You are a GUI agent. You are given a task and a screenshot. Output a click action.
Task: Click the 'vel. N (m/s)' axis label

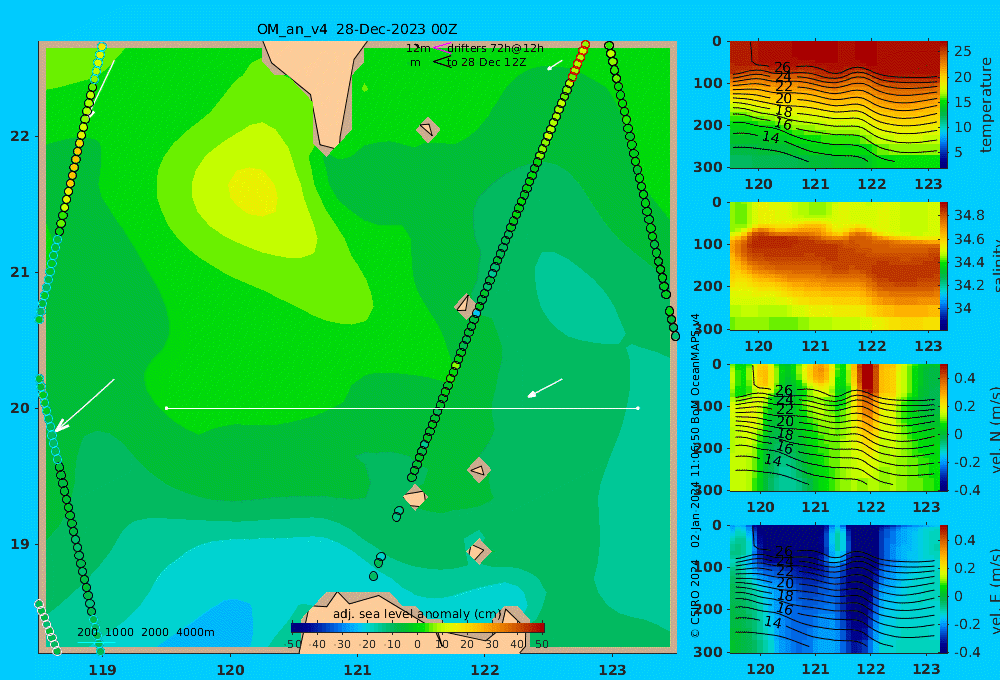click(x=994, y=429)
